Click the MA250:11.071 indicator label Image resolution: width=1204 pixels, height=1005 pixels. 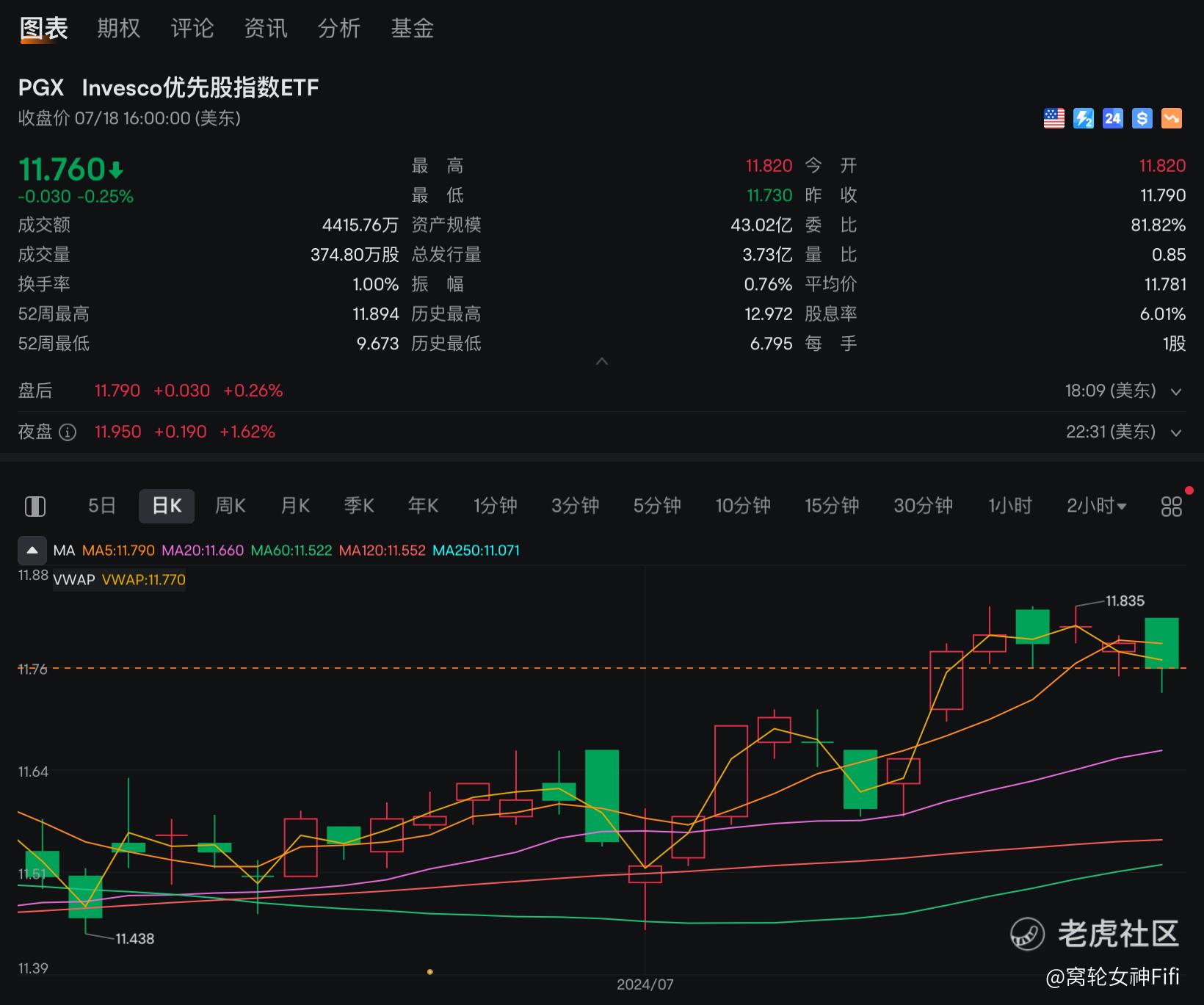476,551
